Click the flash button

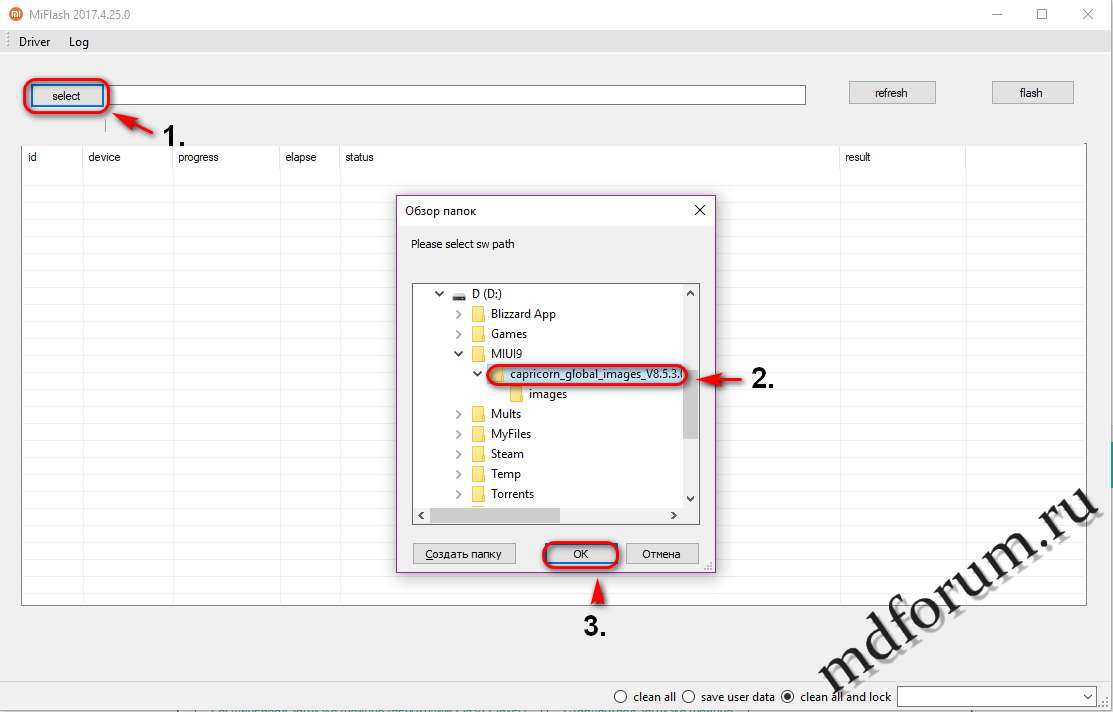(1031, 93)
